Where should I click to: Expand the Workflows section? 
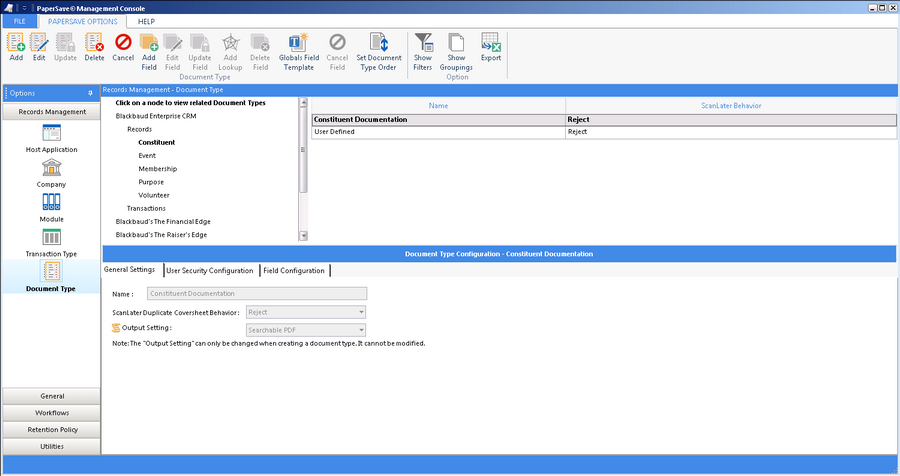click(x=51, y=413)
